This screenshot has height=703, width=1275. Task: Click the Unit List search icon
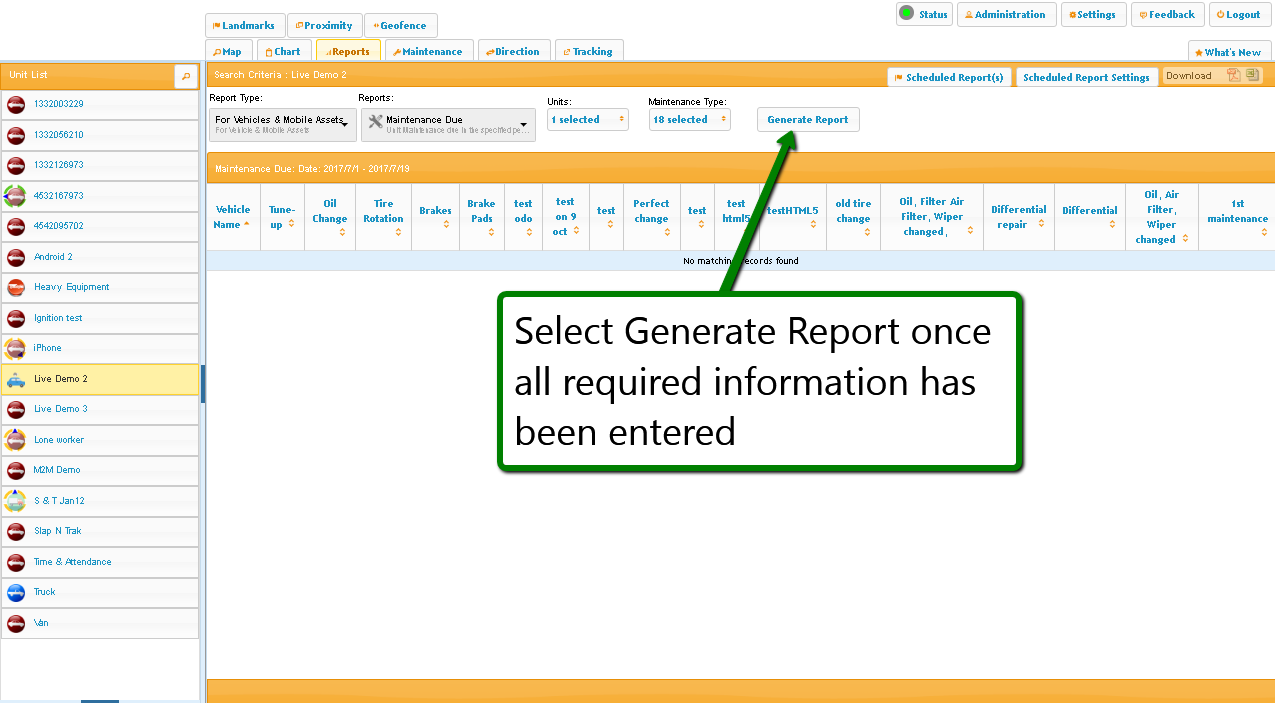point(186,76)
